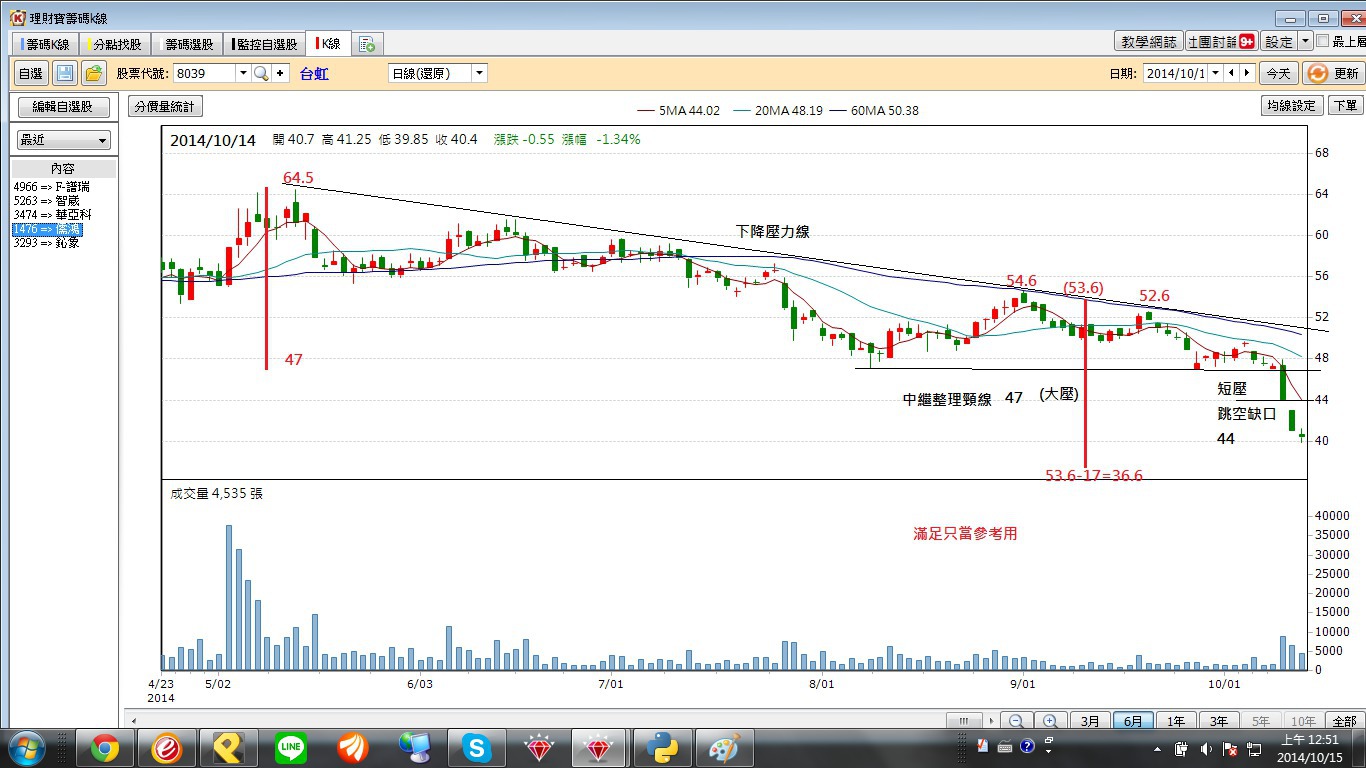The width and height of the screenshot is (1366, 768).
Task: Zoom out the chart with minus magnifier
Action: 1016,721
